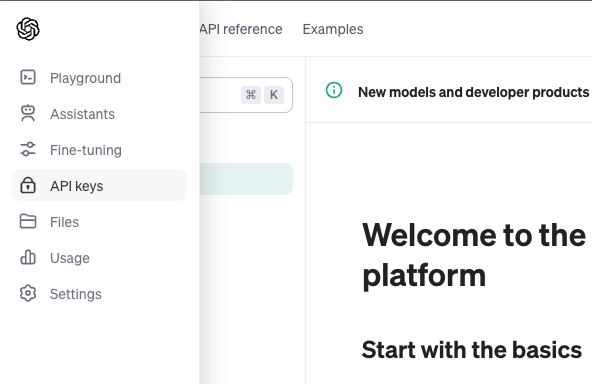The width and height of the screenshot is (592, 384).
Task: Click the Fine-tuning sliders icon
Action: 28,149
